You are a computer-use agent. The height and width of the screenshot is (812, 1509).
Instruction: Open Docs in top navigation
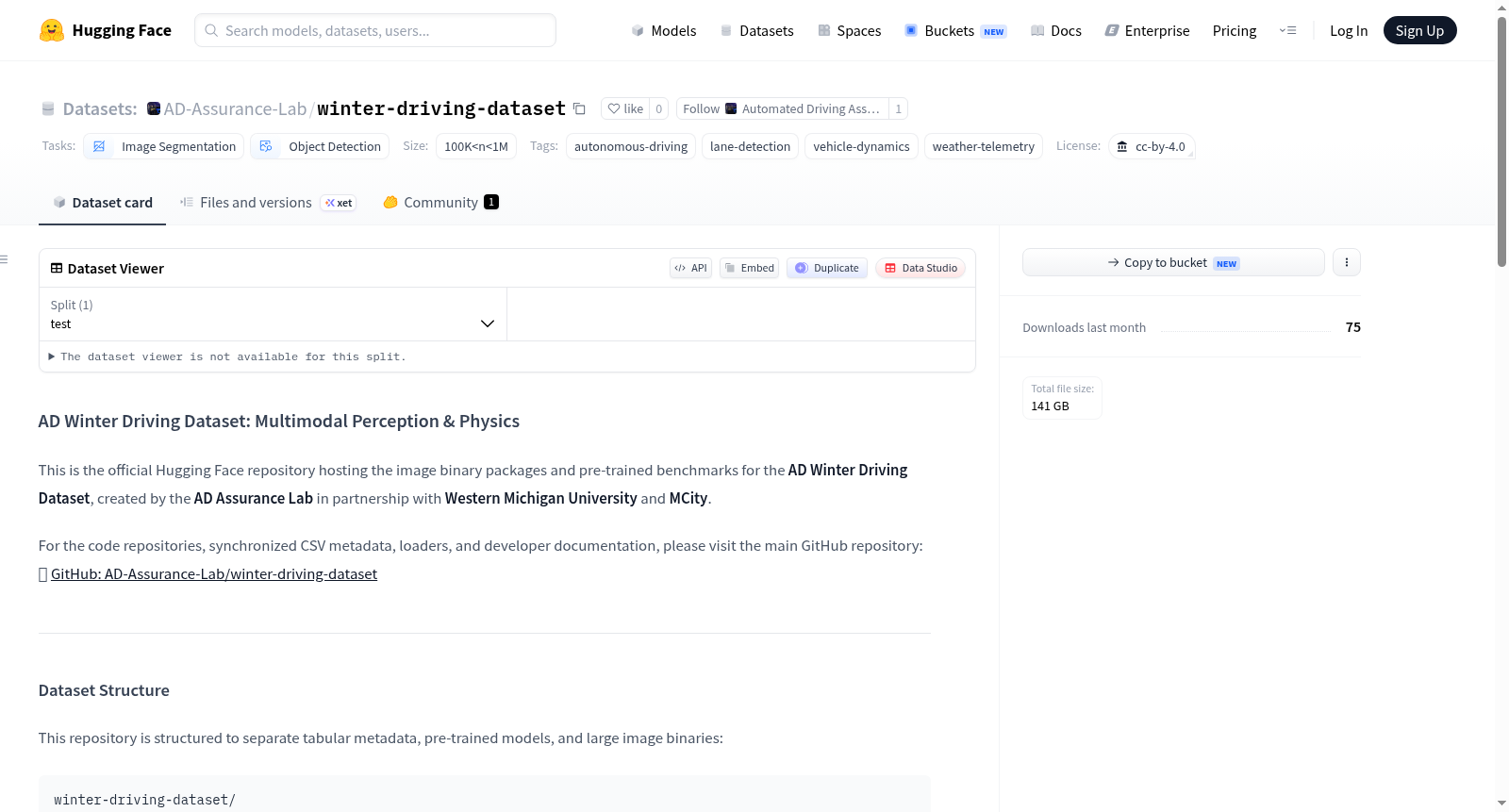tap(1055, 30)
